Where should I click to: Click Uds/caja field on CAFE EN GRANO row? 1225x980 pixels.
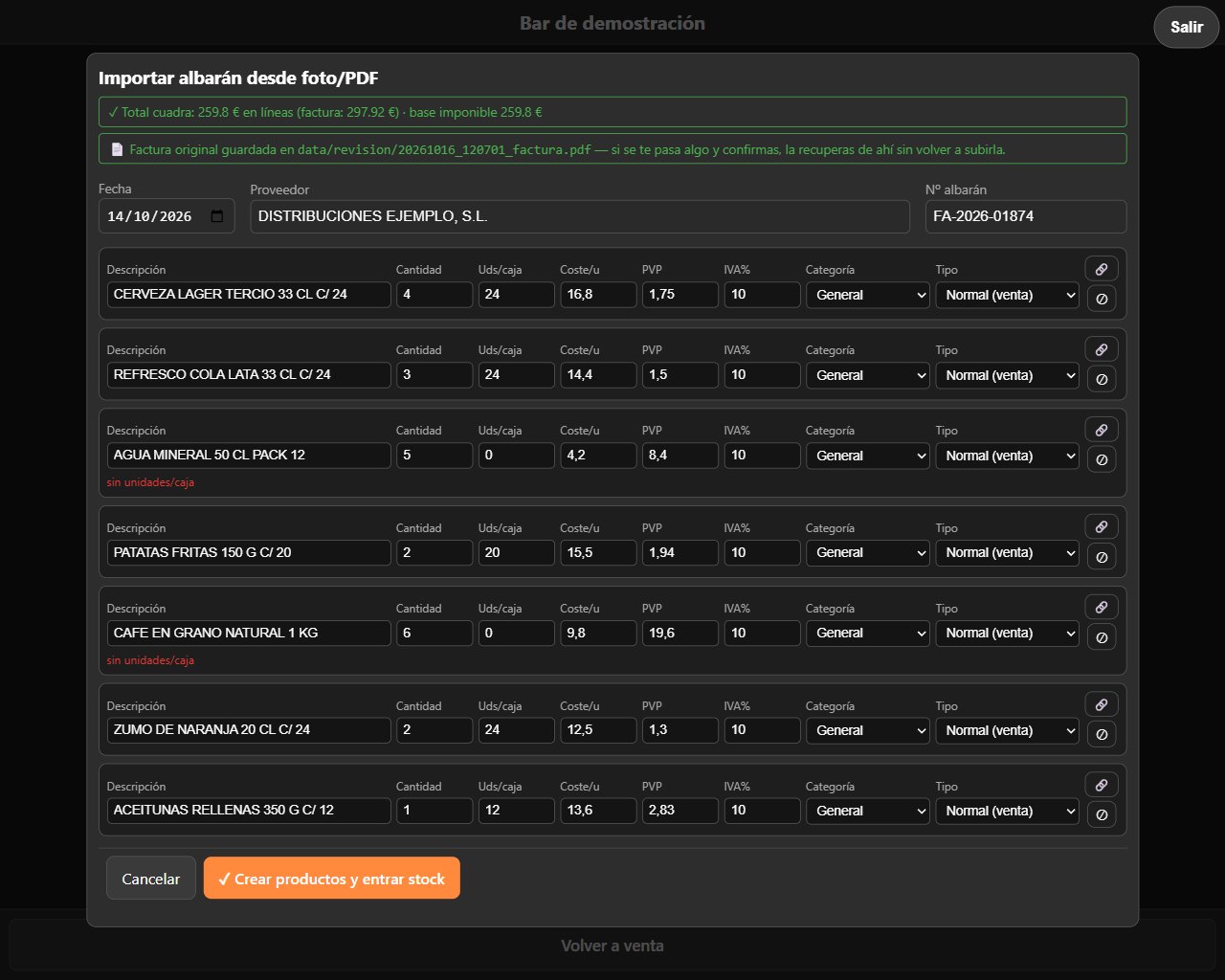coord(517,633)
